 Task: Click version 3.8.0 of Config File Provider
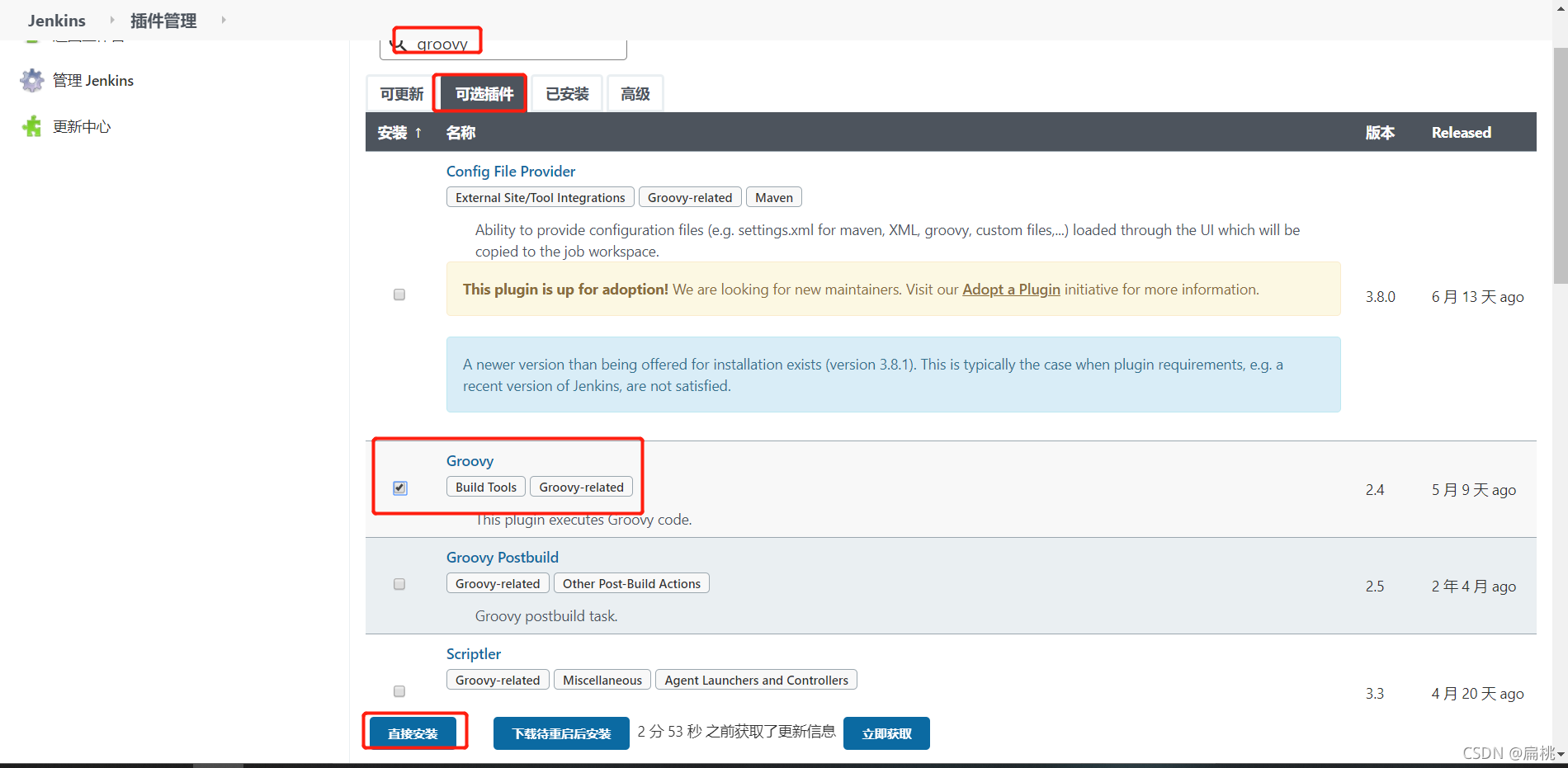click(1381, 297)
